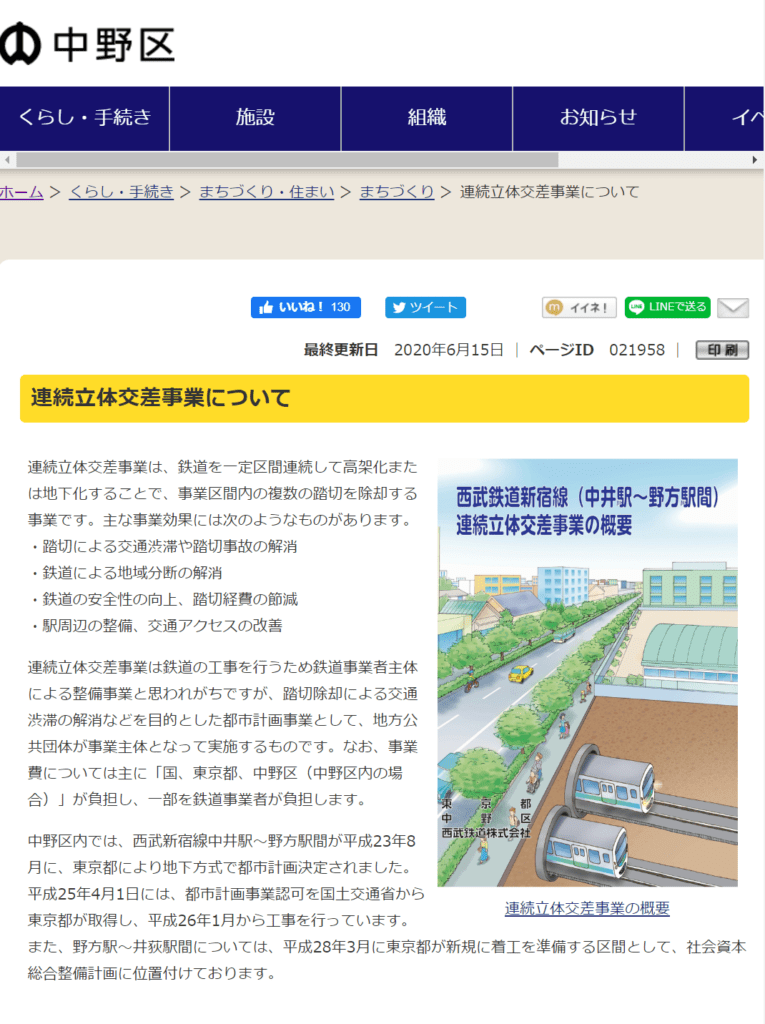Click the horizontal scrollbar right arrow
Viewport: 765px width, 1024px height.
click(x=755, y=160)
